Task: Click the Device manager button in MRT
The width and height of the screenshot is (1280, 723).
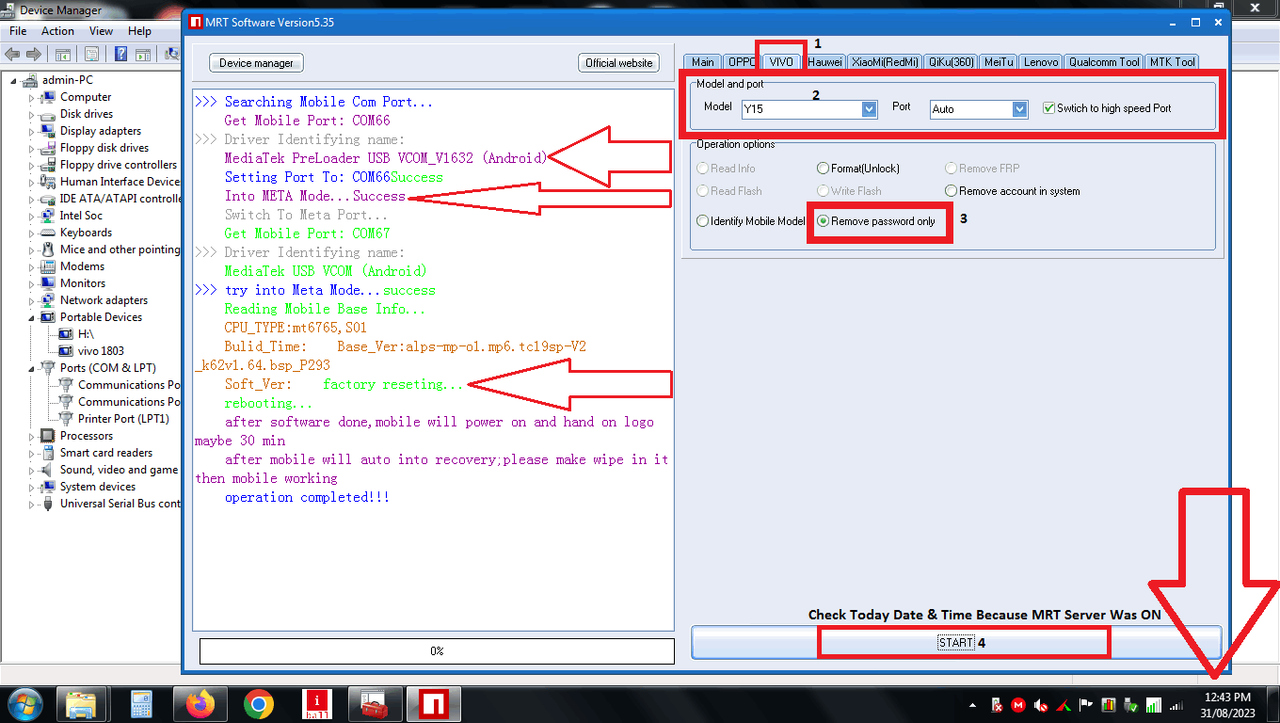Action: pyautogui.click(x=256, y=63)
